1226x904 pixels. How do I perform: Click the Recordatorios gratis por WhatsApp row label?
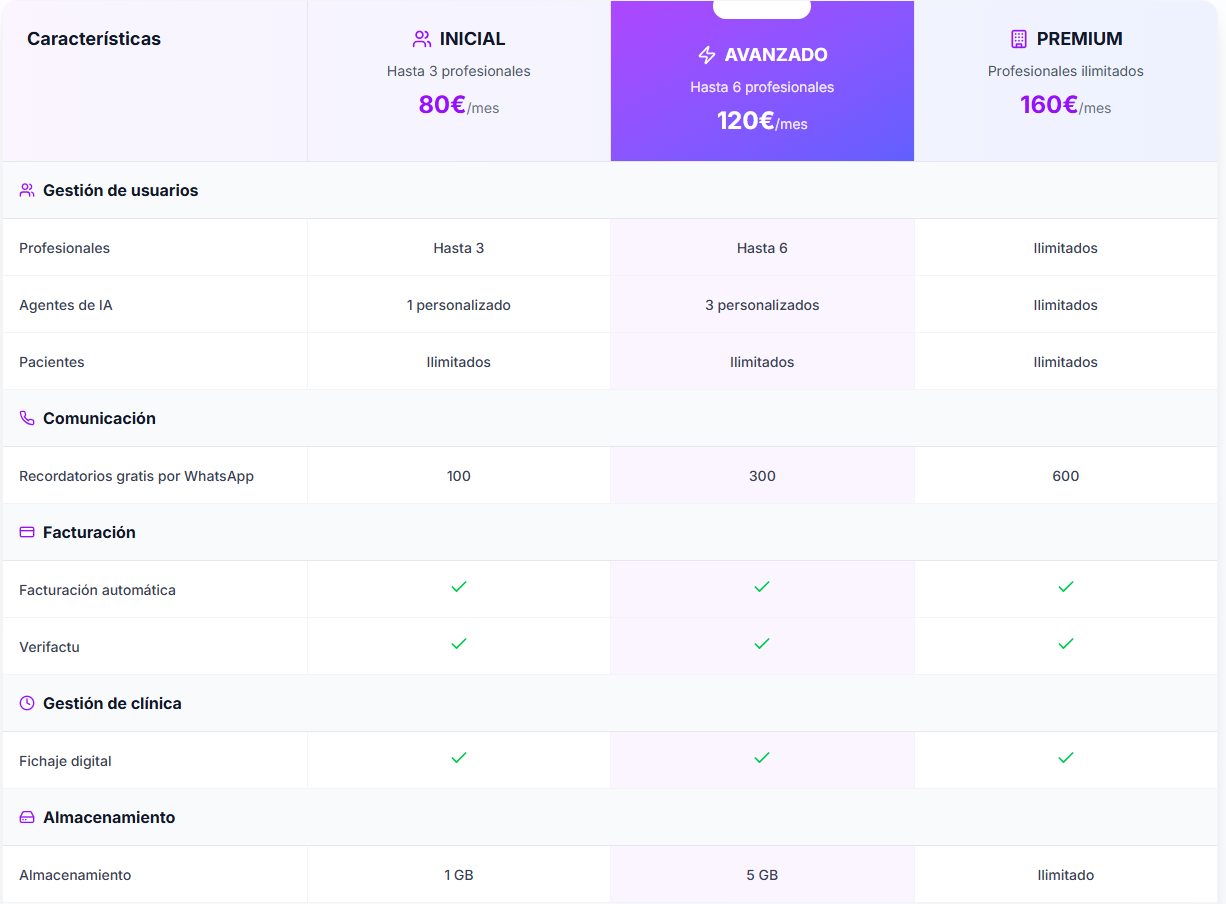coord(136,476)
